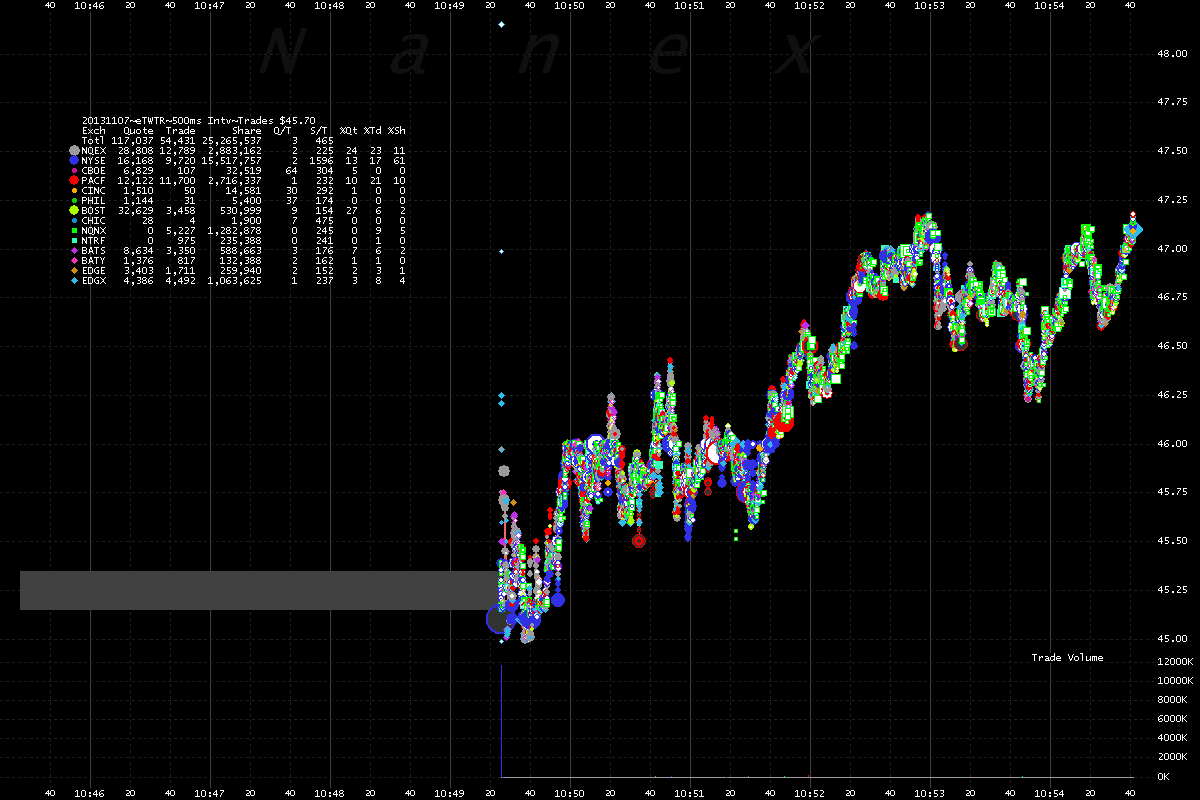The width and height of the screenshot is (1200, 800).
Task: Click the pink BATY legend diamond
Action: pos(74,260)
